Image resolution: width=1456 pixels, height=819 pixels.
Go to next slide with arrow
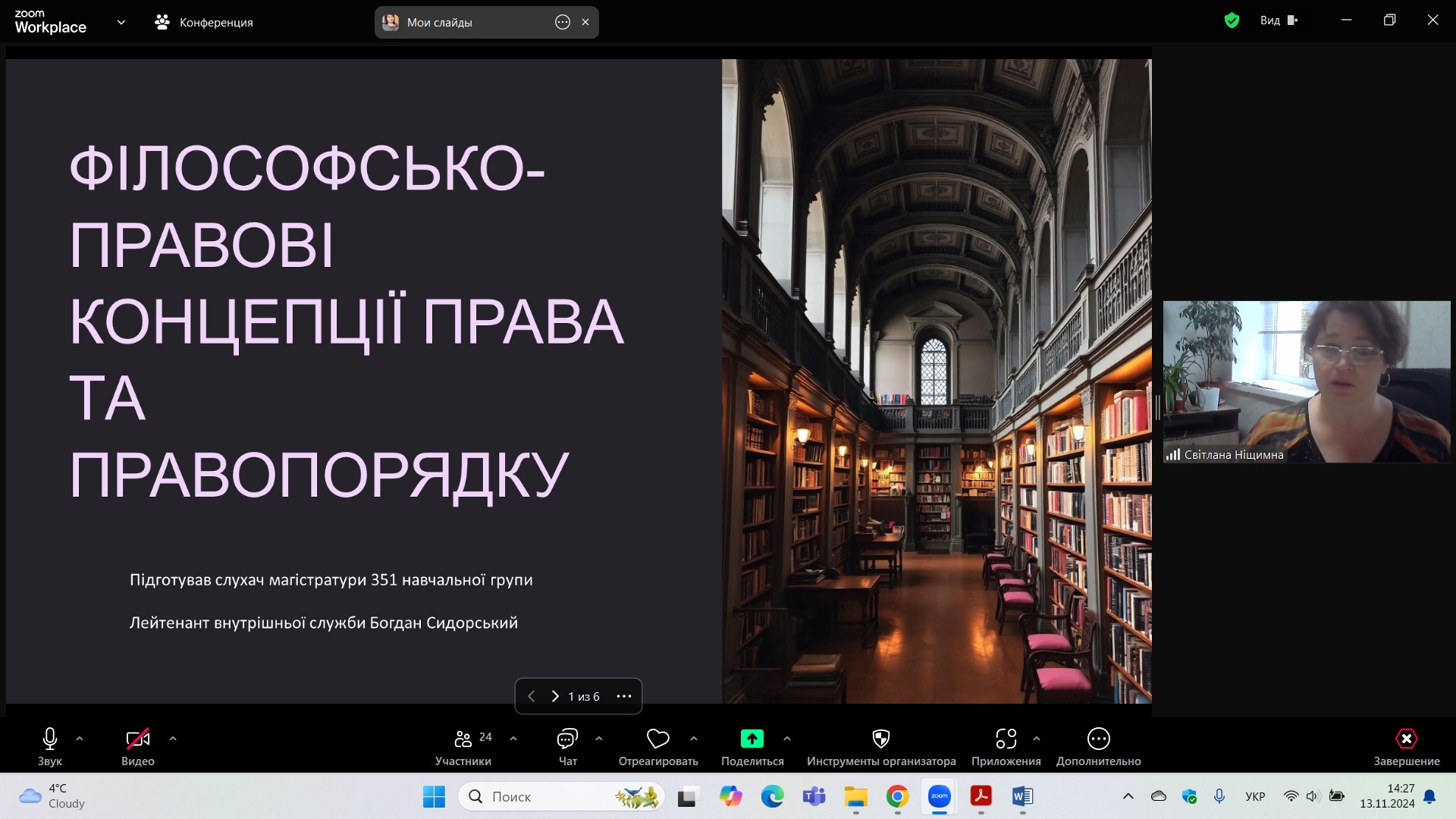click(x=555, y=696)
